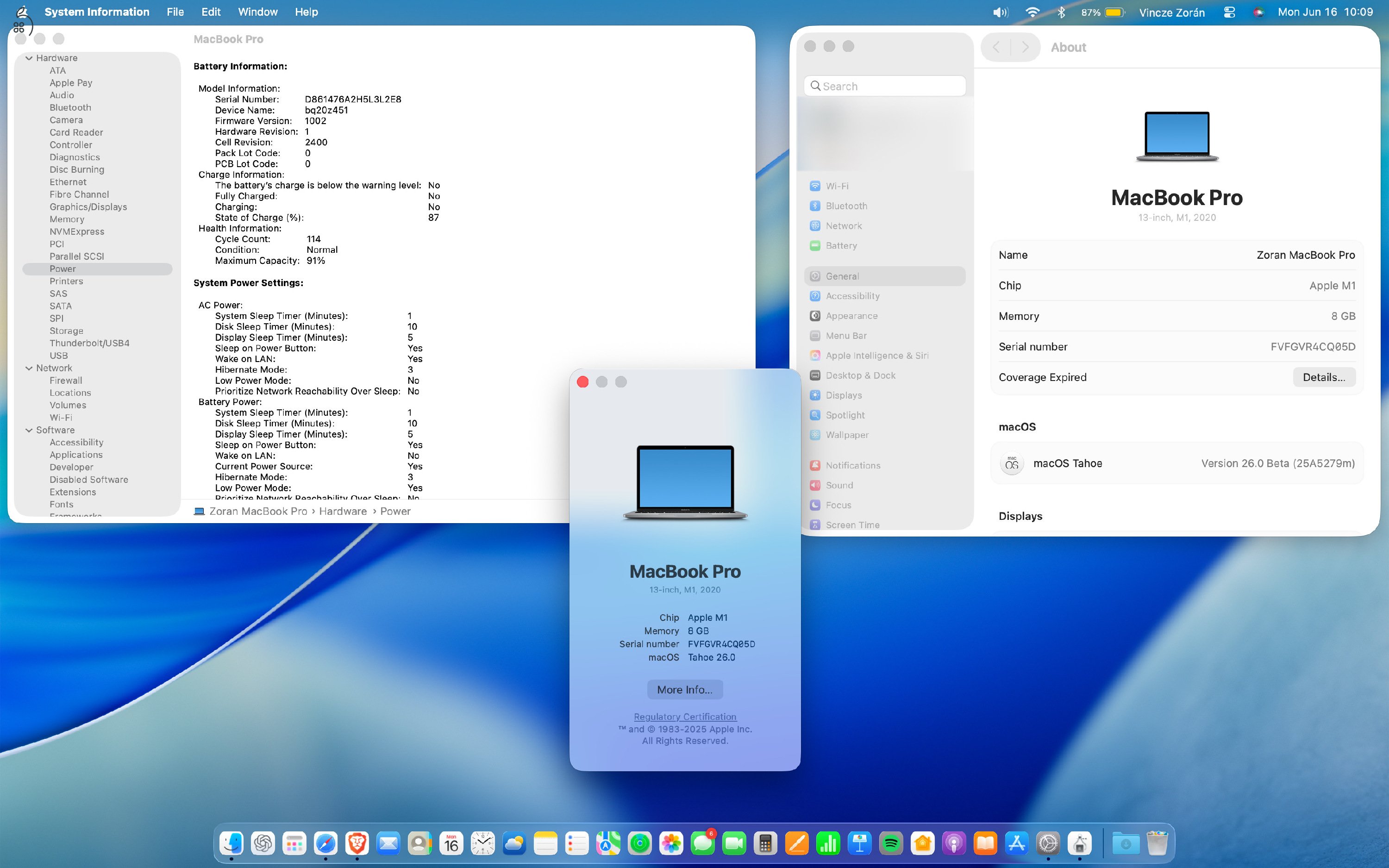Collapse the Hardware tree section
The width and height of the screenshot is (1389, 868).
29,58
